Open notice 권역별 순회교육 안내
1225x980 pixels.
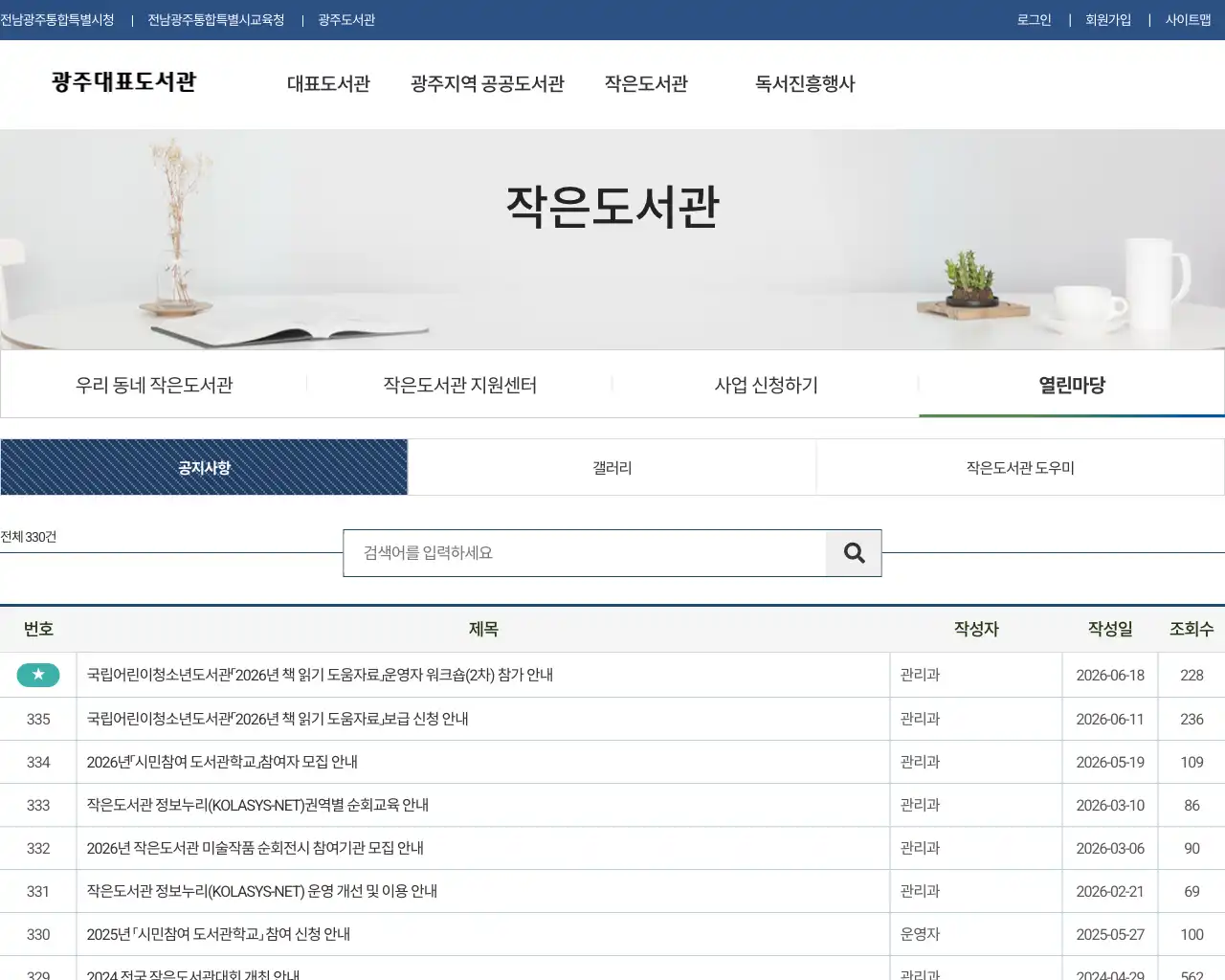pyautogui.click(x=257, y=805)
